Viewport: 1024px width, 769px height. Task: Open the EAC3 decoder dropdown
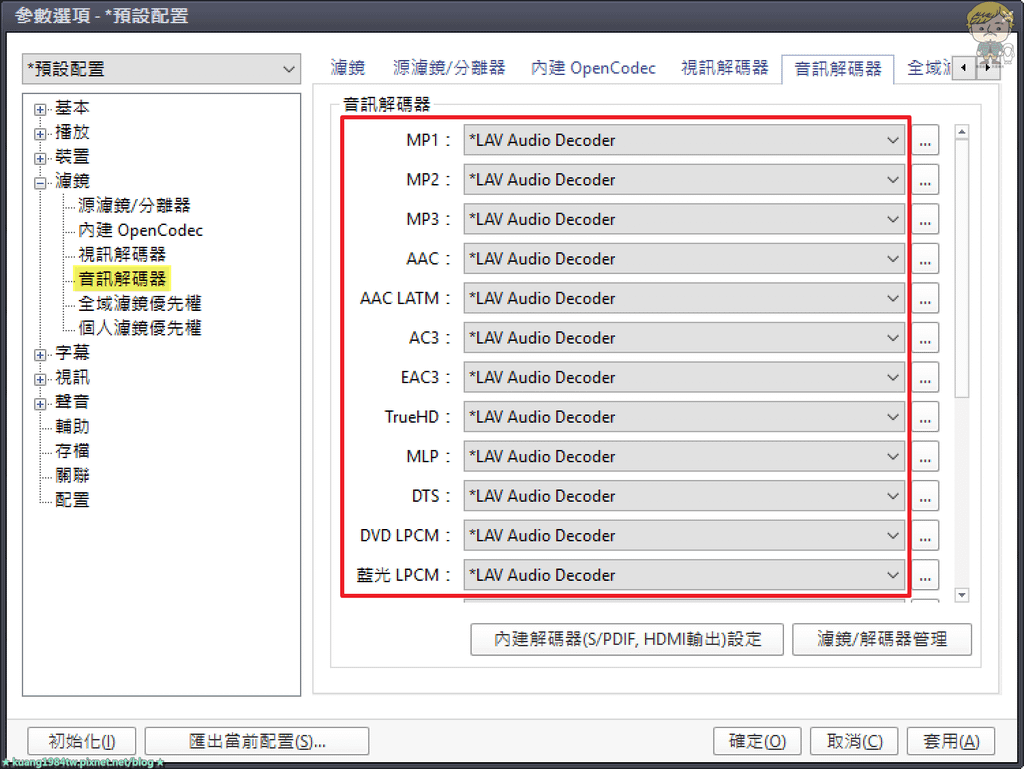684,377
